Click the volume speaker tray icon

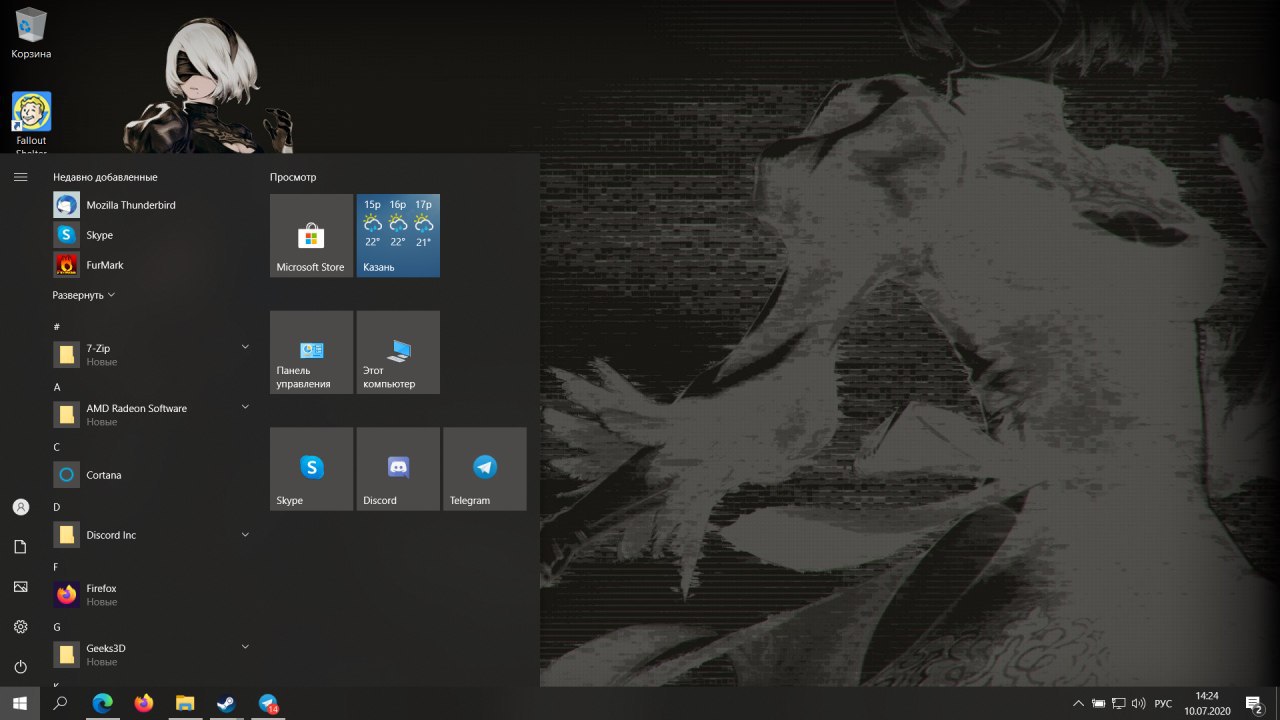[x=1138, y=703]
